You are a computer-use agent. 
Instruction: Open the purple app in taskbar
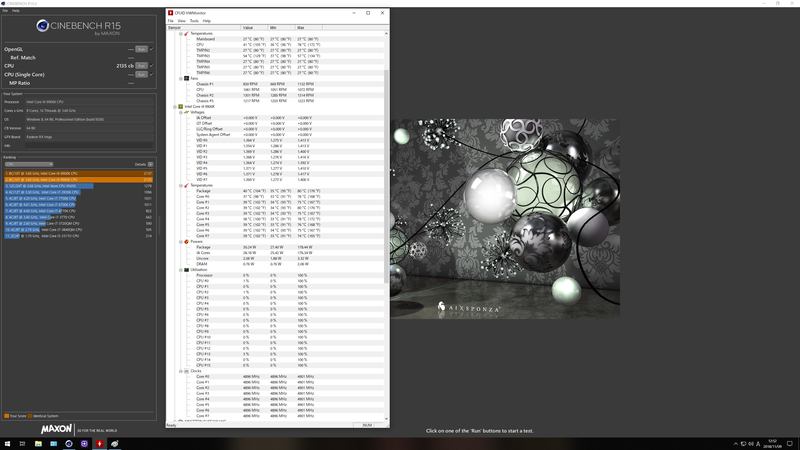pos(84,444)
